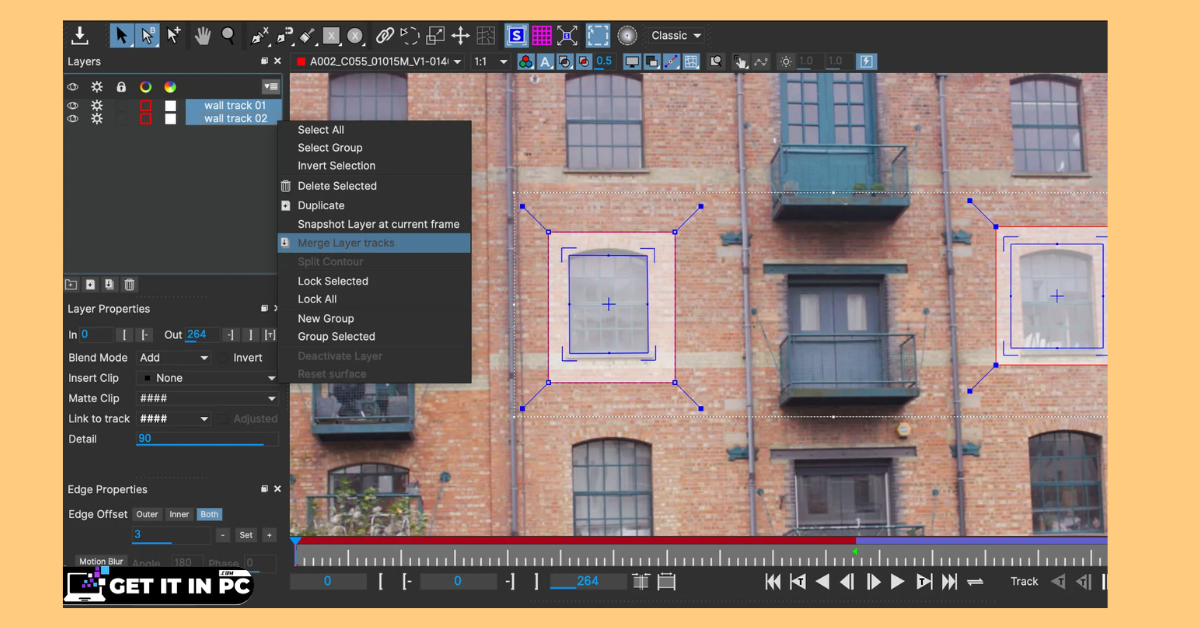The width and height of the screenshot is (1200, 628).
Task: Open the Link to track dropdown
Action: click(174, 419)
